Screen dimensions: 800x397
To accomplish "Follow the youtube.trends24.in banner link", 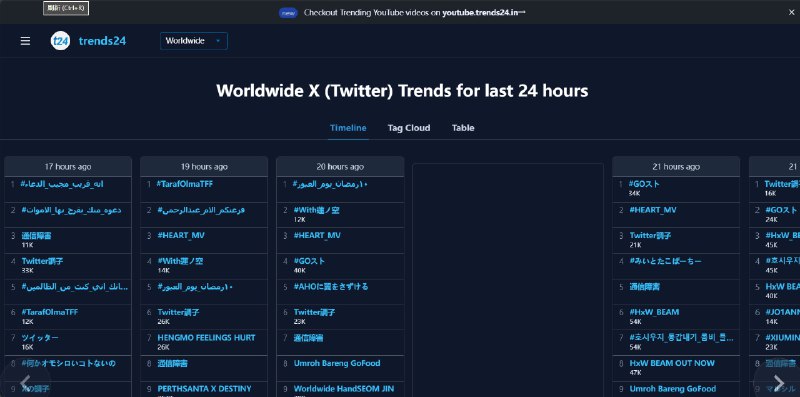I will pyautogui.click(x=483, y=12).
